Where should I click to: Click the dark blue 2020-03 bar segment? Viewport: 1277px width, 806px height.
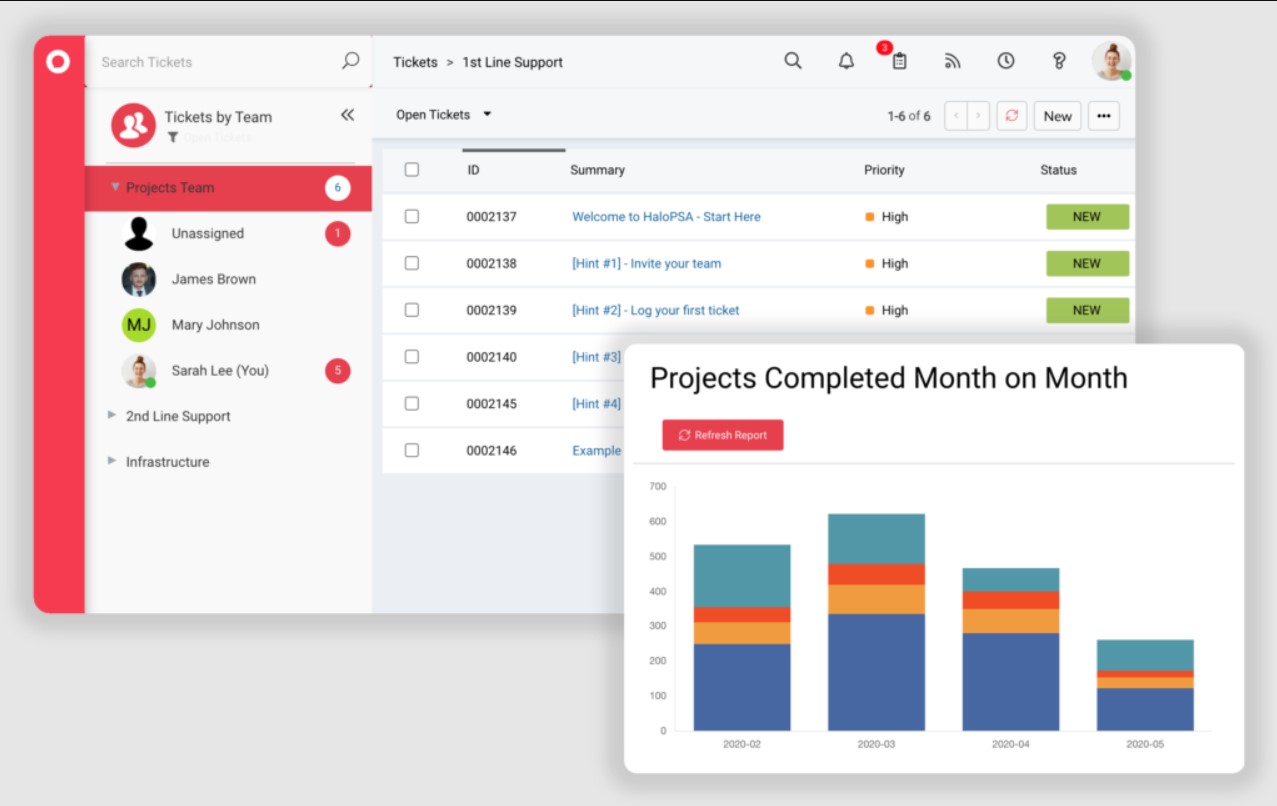tap(876, 672)
